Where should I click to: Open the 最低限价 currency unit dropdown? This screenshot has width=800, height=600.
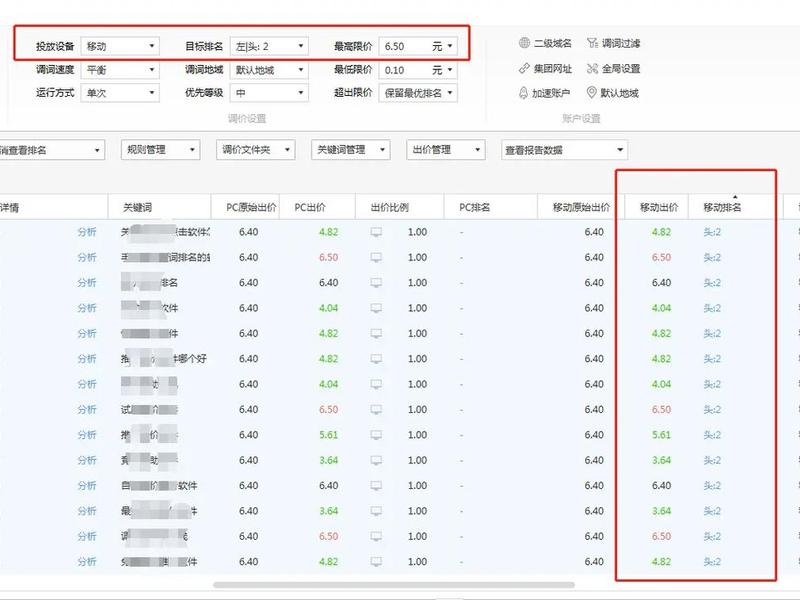tap(442, 69)
